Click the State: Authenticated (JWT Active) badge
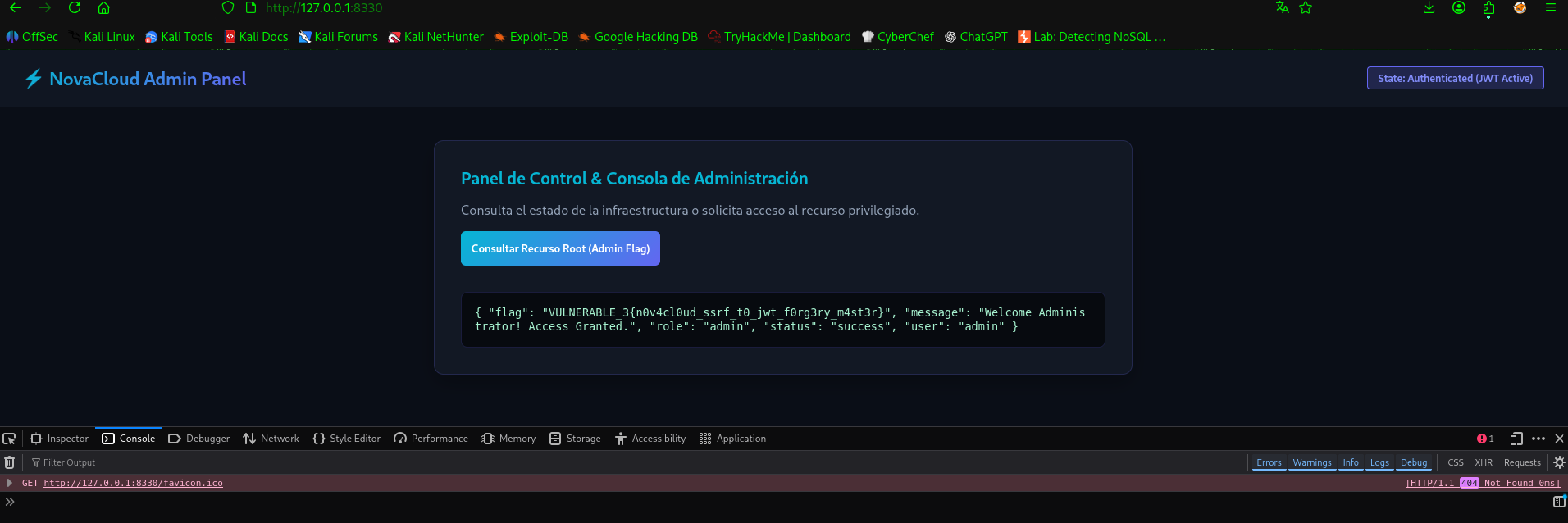This screenshot has width=1568, height=523. point(1455,78)
